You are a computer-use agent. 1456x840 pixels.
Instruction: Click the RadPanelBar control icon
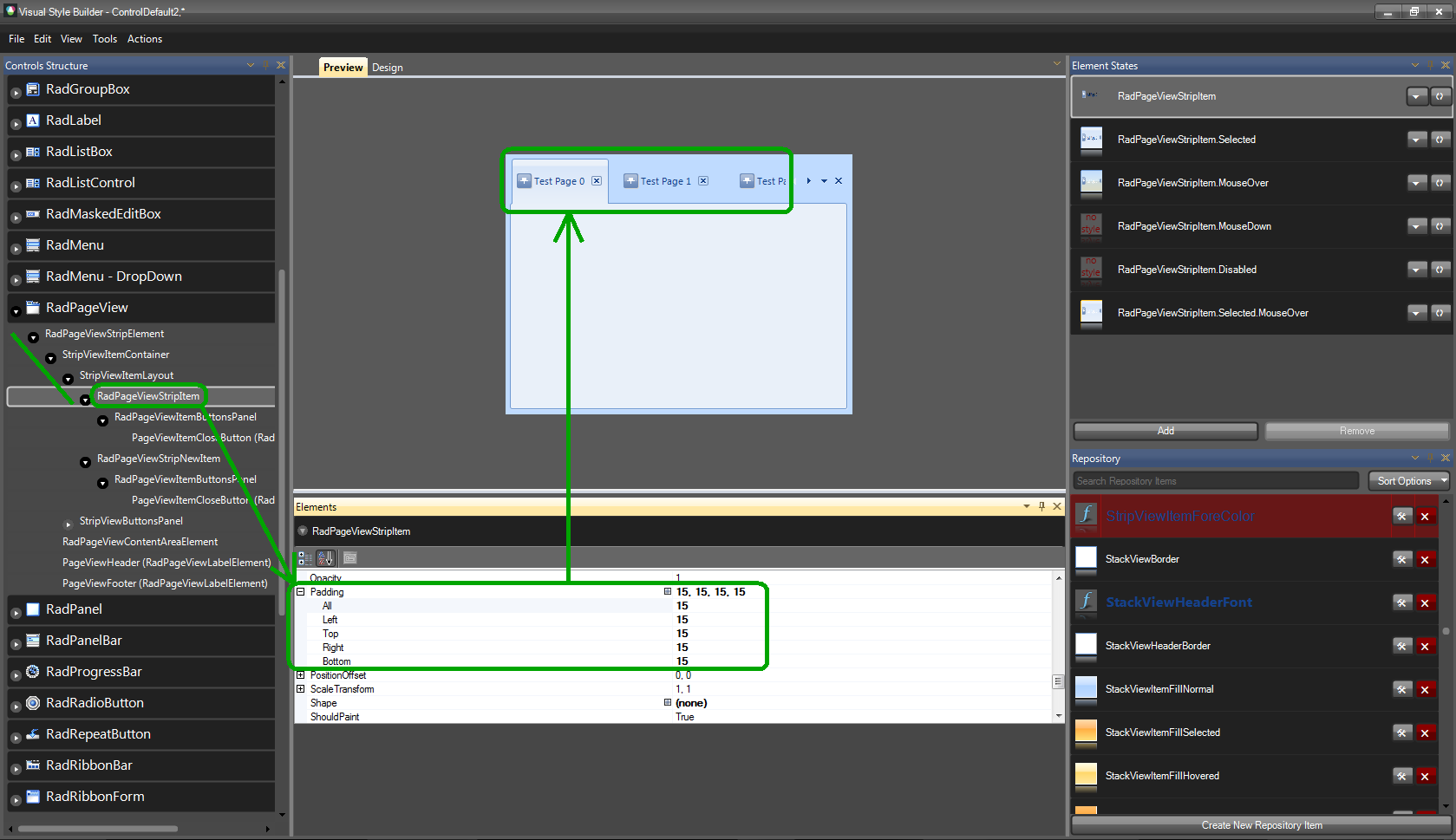(33, 641)
